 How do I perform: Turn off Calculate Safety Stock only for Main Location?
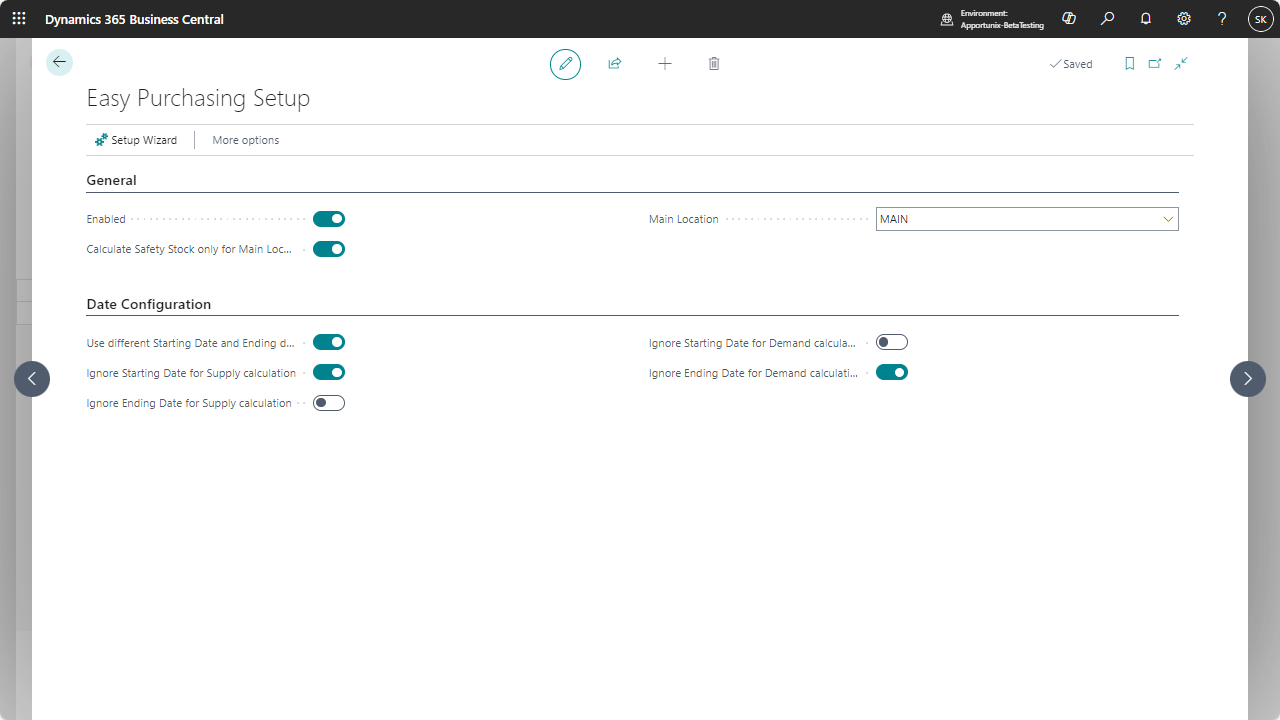tap(328, 248)
